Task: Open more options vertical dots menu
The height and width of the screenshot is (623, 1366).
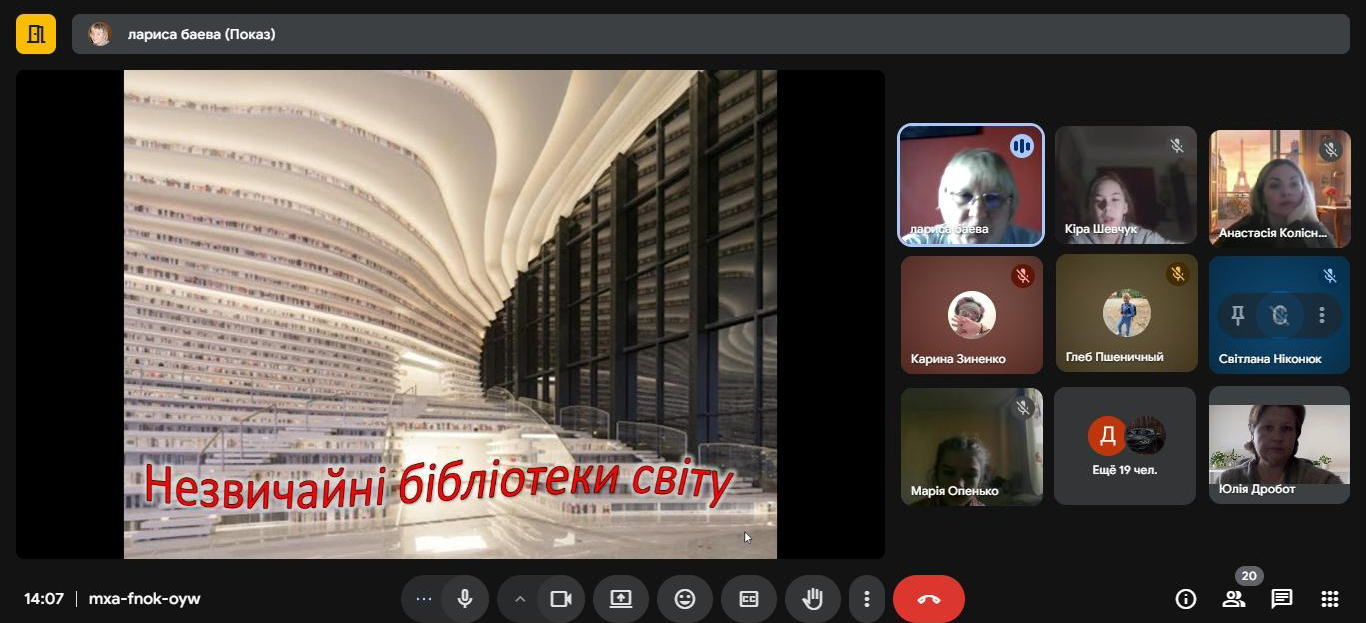Action: coord(866,599)
